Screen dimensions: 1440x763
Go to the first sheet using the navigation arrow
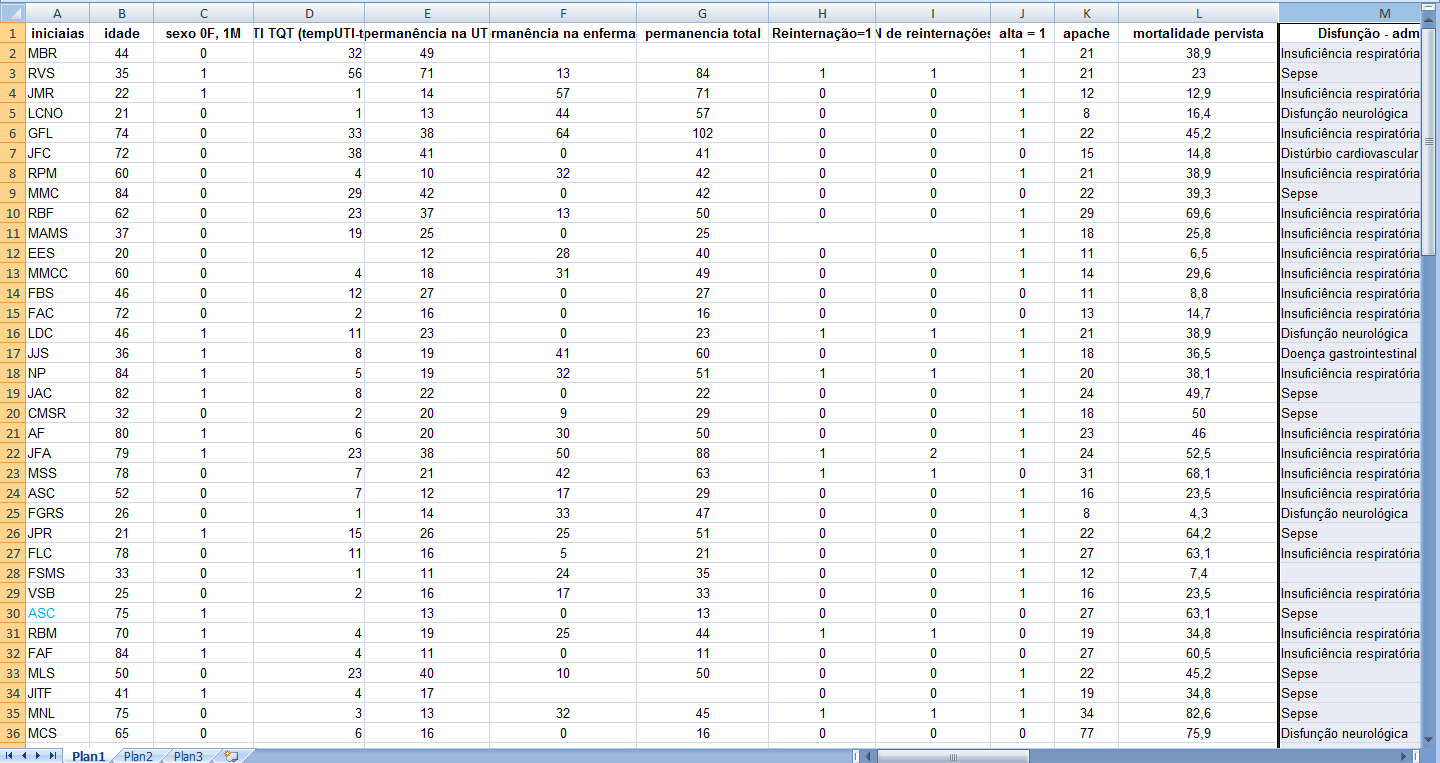10,756
